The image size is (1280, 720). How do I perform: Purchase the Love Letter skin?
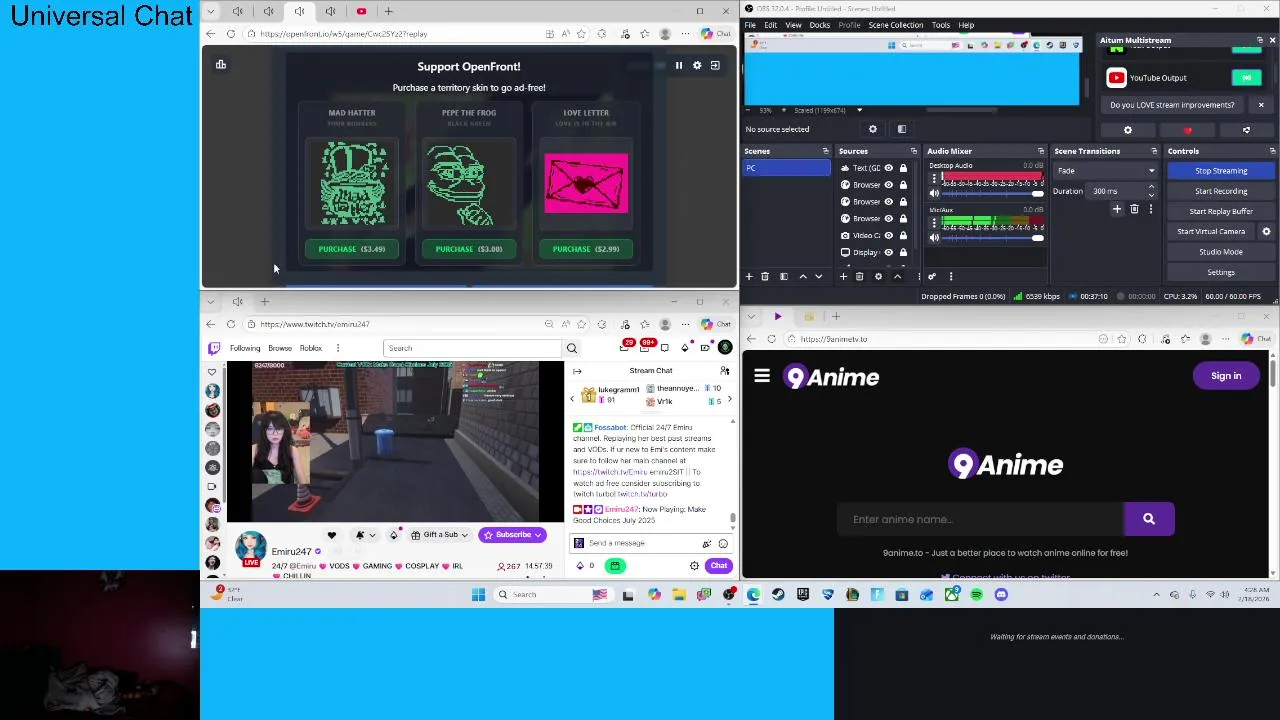click(586, 249)
